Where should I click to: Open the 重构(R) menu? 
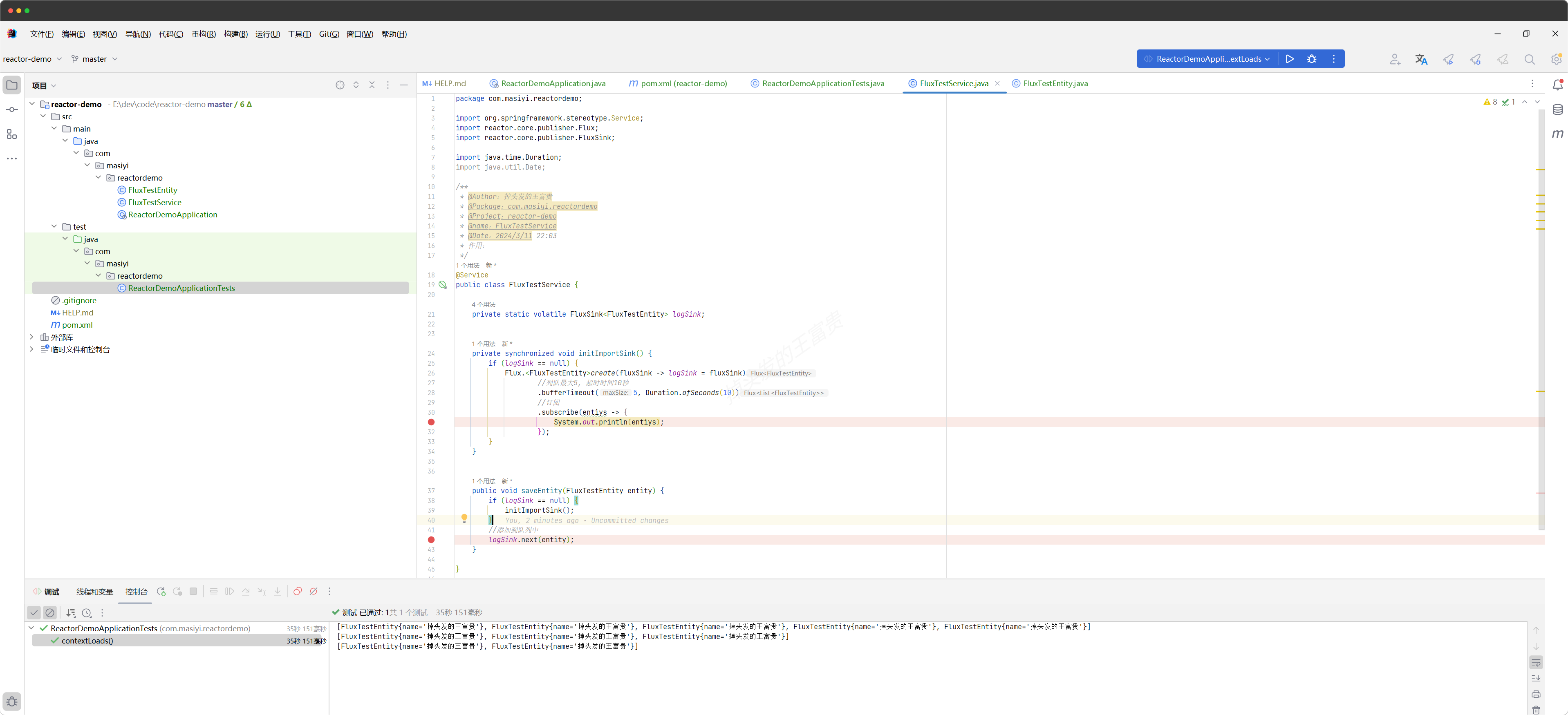pyautogui.click(x=203, y=34)
